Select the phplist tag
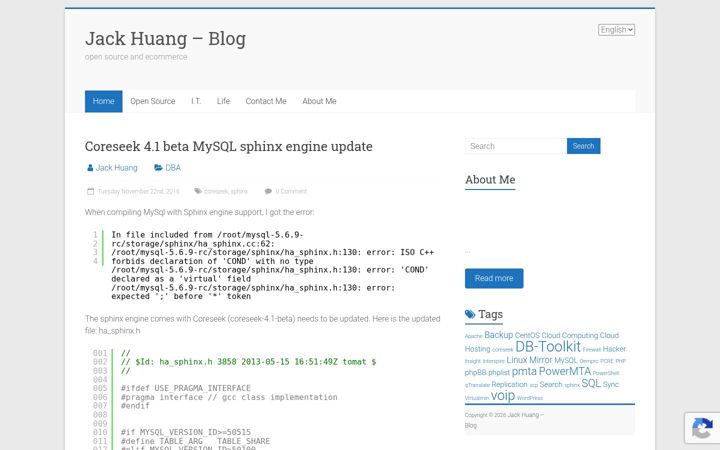 (499, 373)
